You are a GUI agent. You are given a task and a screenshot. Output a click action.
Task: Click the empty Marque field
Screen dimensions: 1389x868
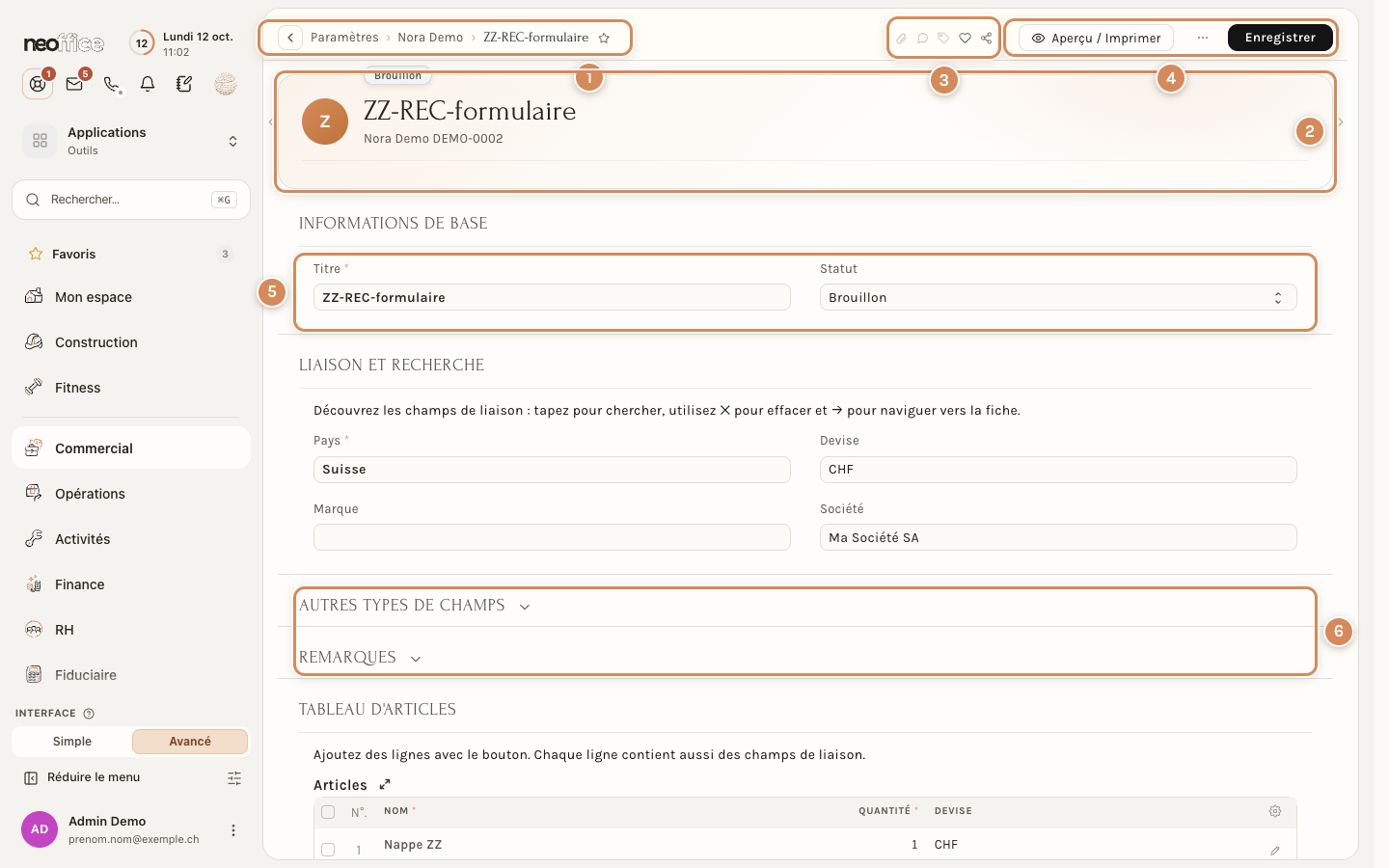pos(552,537)
